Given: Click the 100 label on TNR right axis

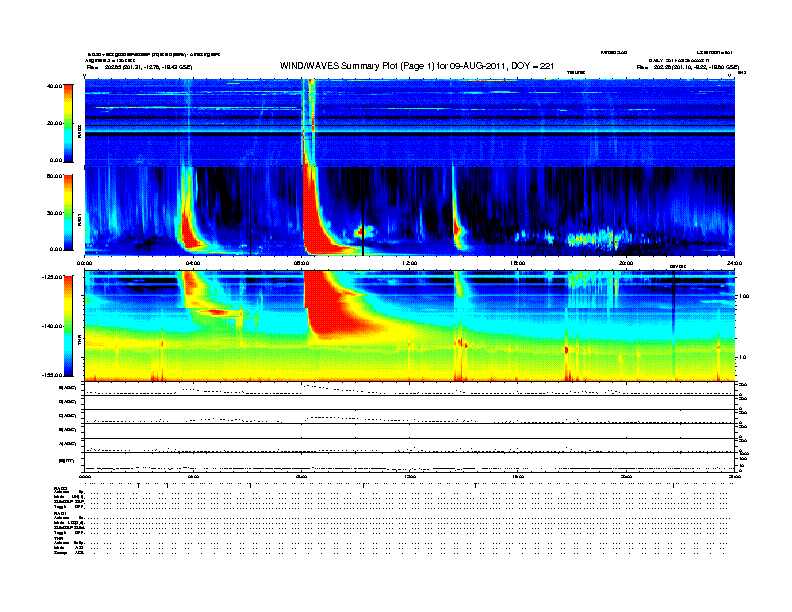Looking at the screenshot, I should (744, 296).
